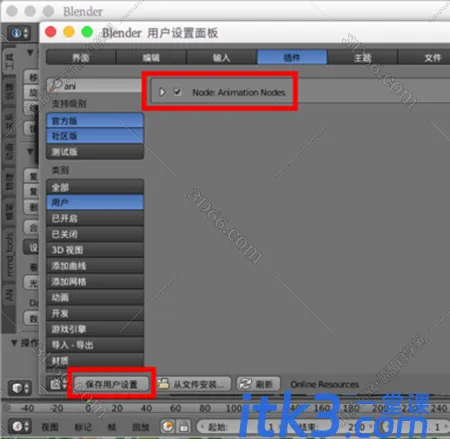Select the 开发 addon category

(95, 313)
